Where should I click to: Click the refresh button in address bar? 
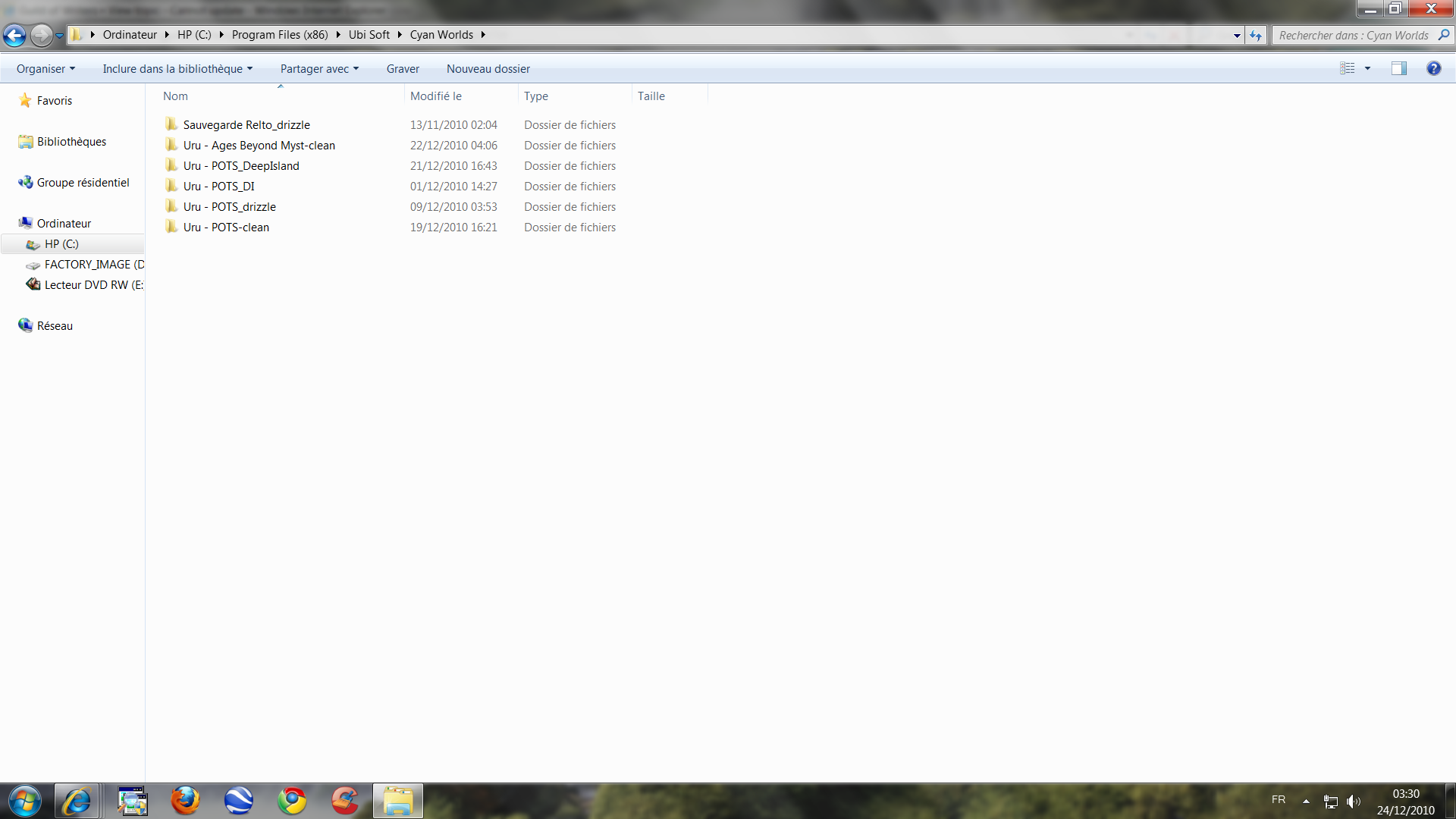click(1256, 35)
